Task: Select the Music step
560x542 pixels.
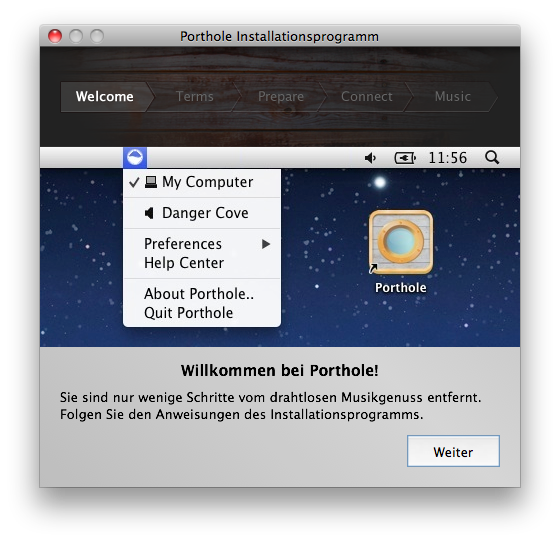Action: pyautogui.click(x=452, y=97)
